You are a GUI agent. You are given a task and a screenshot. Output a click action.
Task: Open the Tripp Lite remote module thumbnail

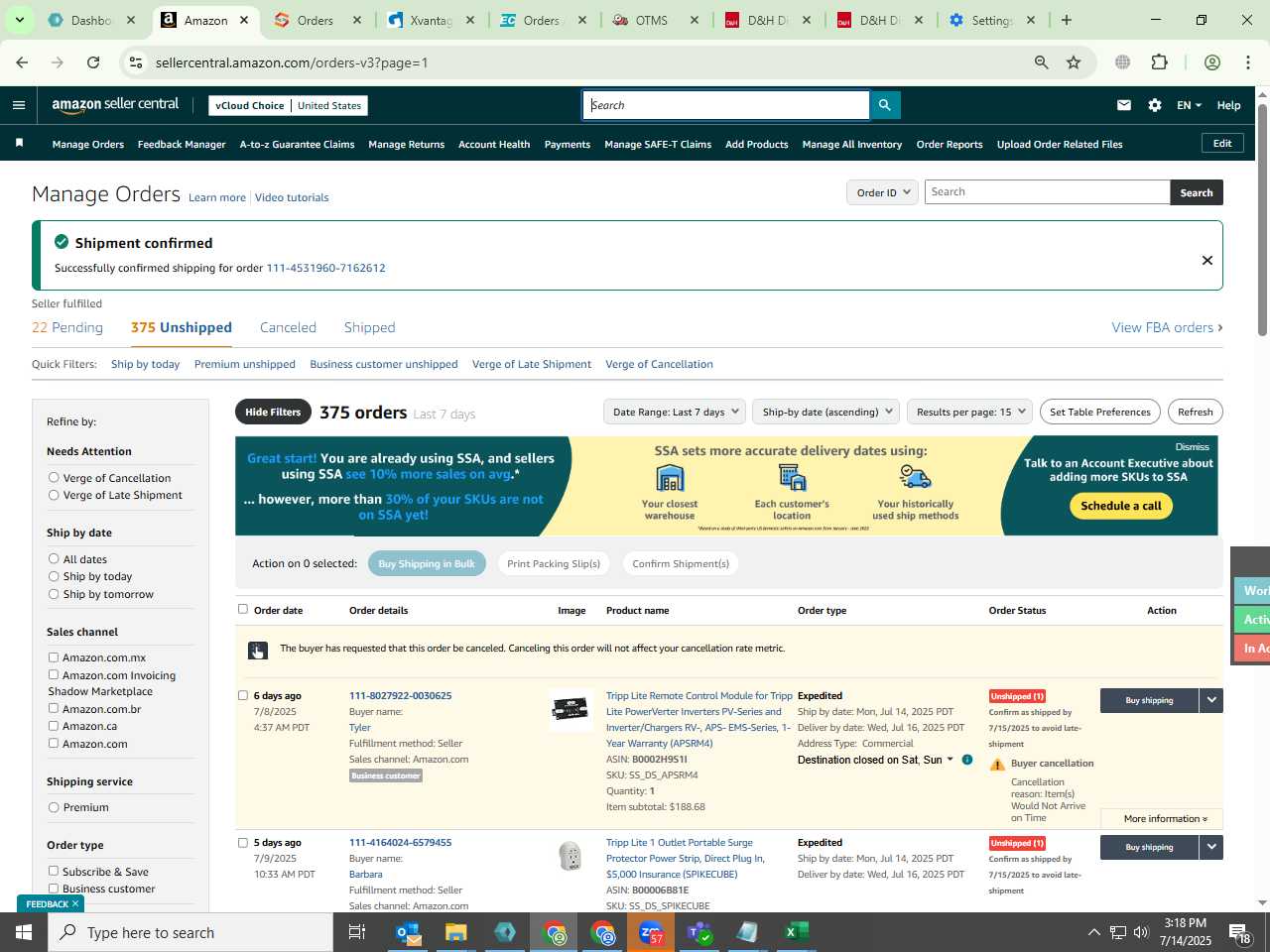[571, 709]
